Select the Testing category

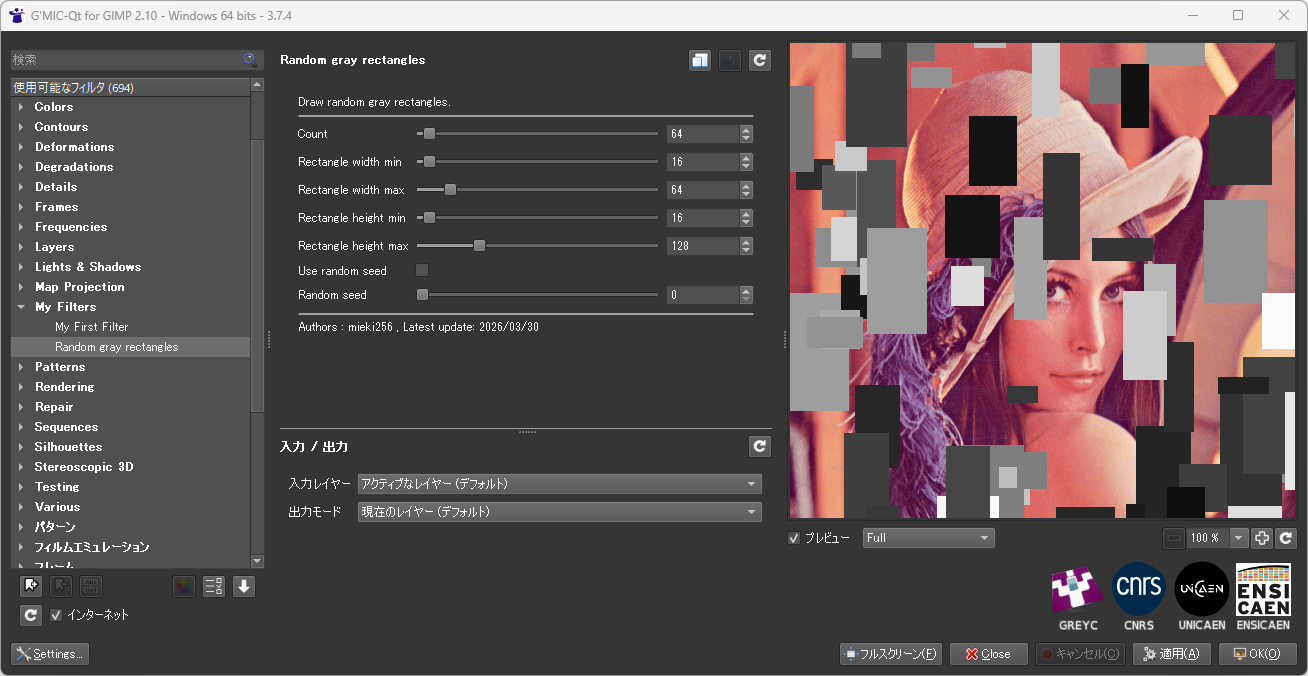point(57,487)
